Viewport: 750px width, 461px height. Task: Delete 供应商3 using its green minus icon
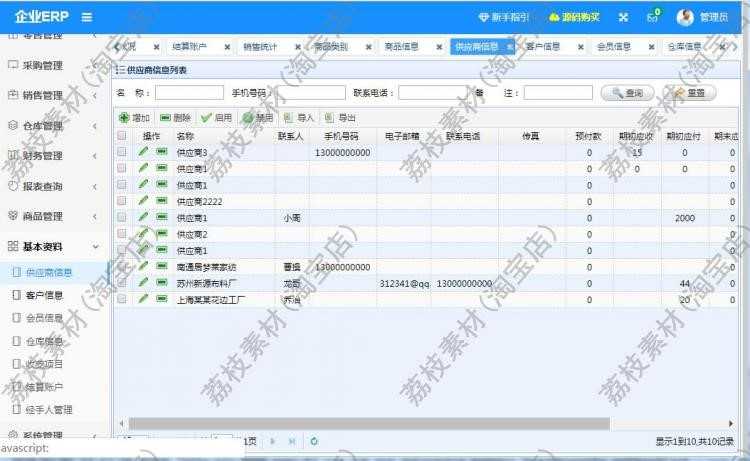pyautogui.click(x=162, y=152)
